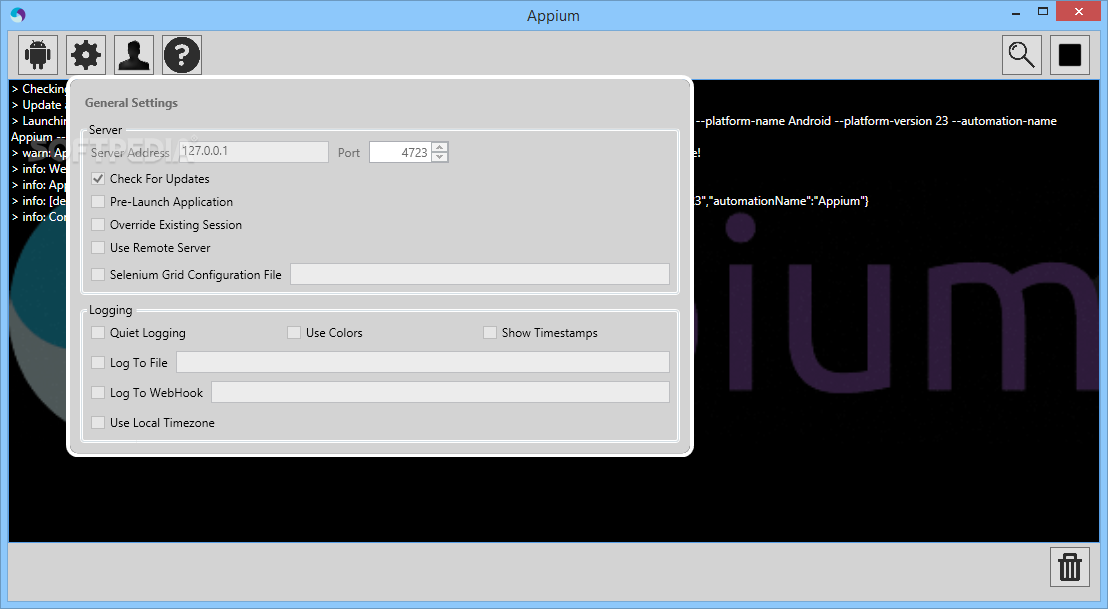The width and height of the screenshot is (1108, 609).
Task: Increase the Port value with up arrow
Action: pos(440,148)
